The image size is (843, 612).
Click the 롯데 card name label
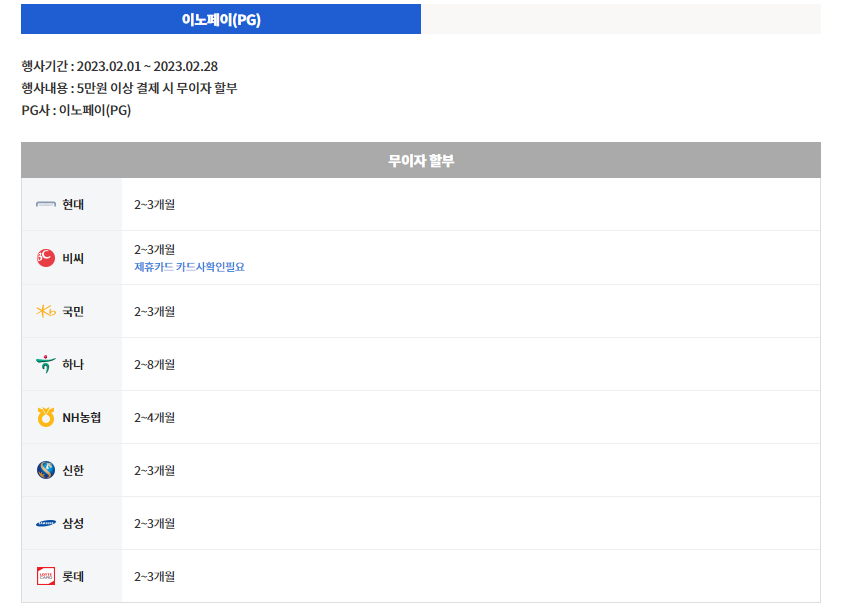(73, 577)
